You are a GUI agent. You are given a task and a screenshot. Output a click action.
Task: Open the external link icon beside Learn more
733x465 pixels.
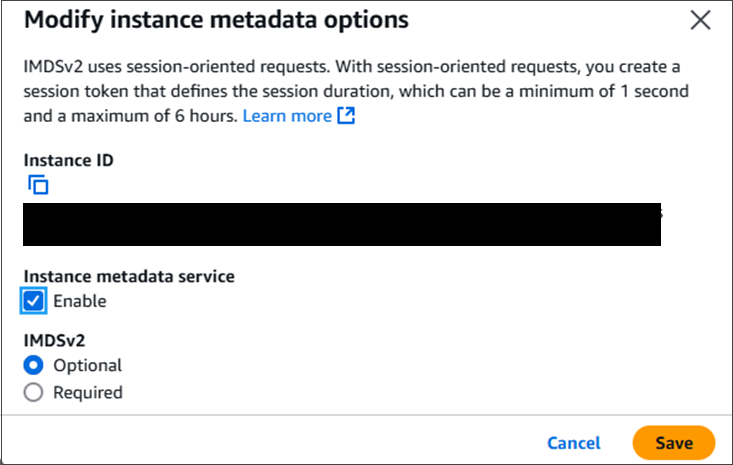click(346, 115)
